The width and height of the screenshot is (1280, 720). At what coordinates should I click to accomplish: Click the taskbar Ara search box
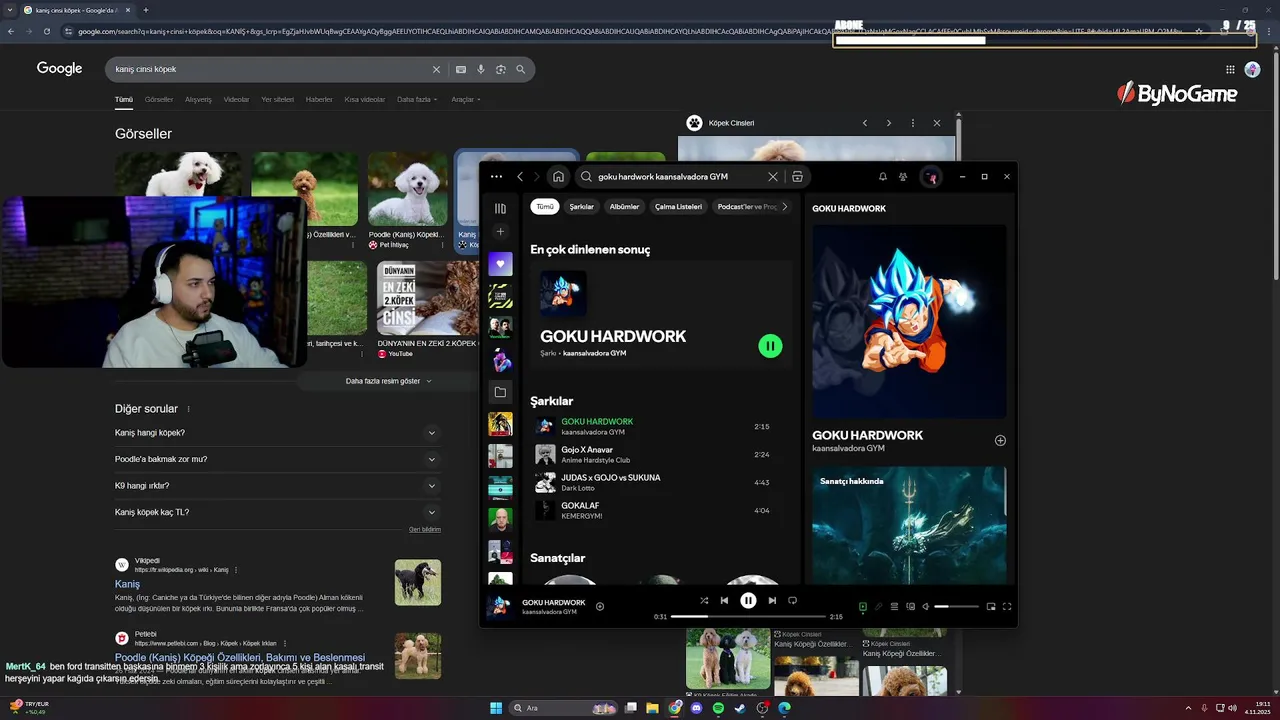pos(565,708)
